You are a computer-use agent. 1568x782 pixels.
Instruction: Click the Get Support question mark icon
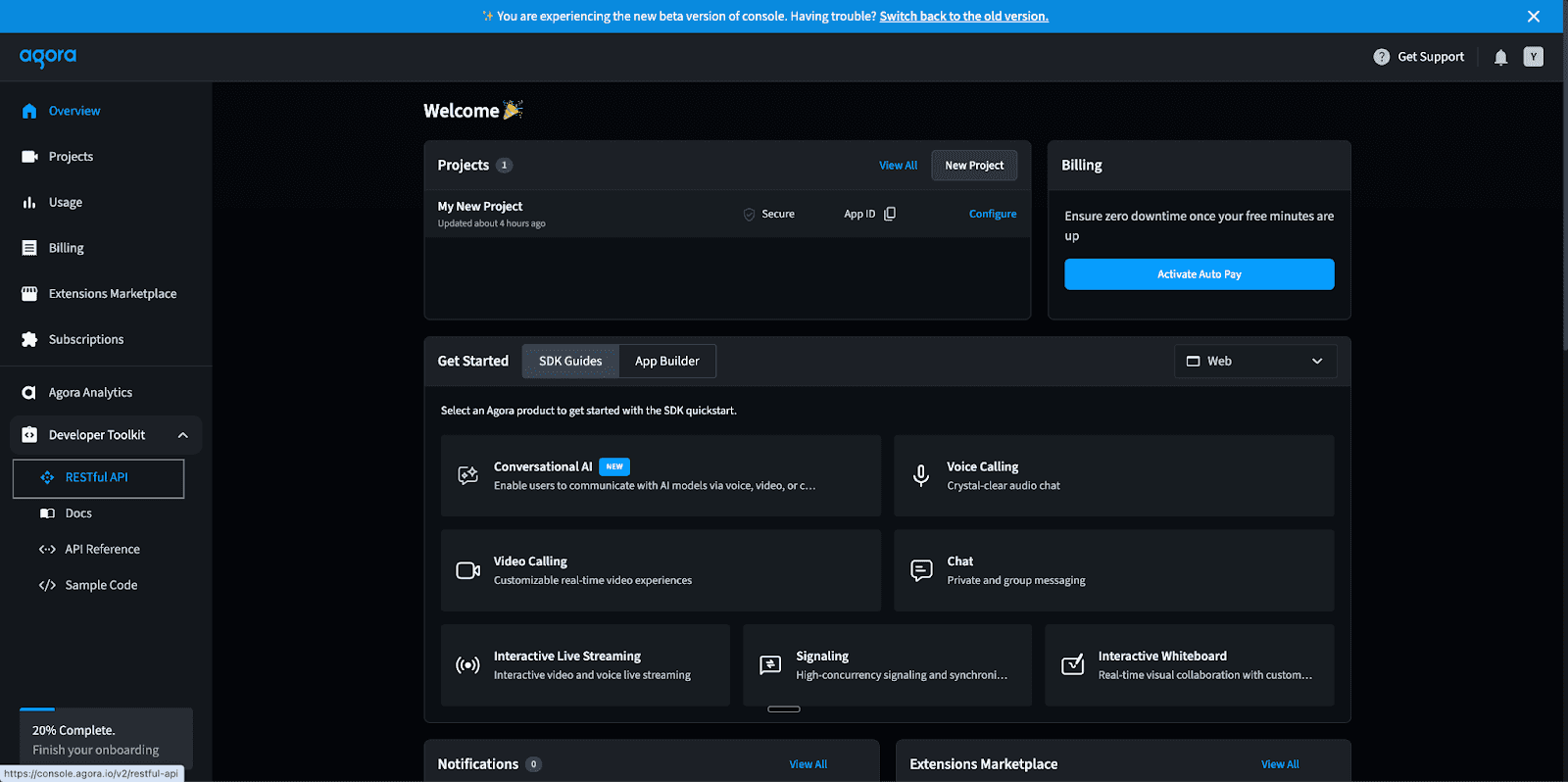(1381, 57)
